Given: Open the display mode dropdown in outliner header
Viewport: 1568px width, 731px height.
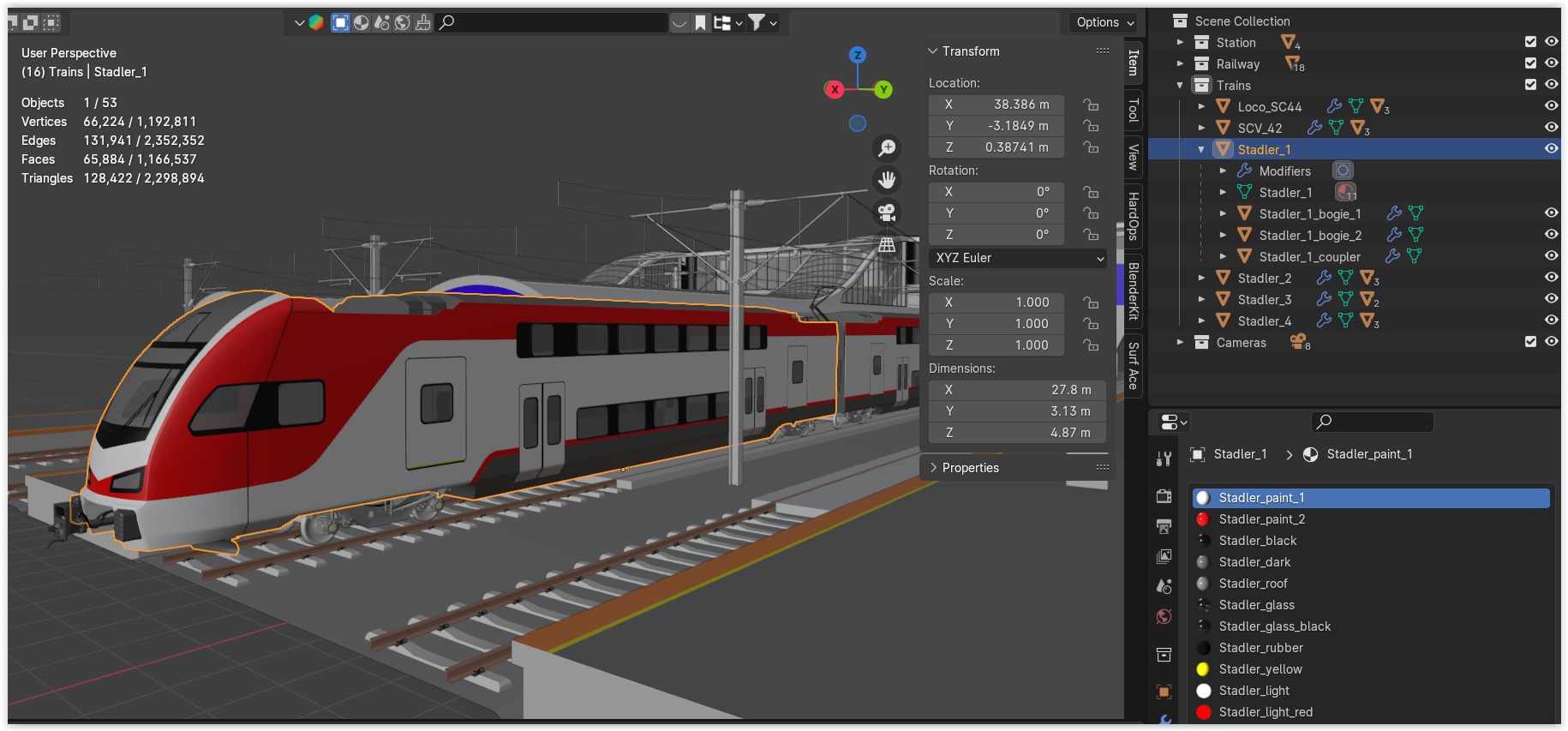Looking at the screenshot, I should 727,22.
